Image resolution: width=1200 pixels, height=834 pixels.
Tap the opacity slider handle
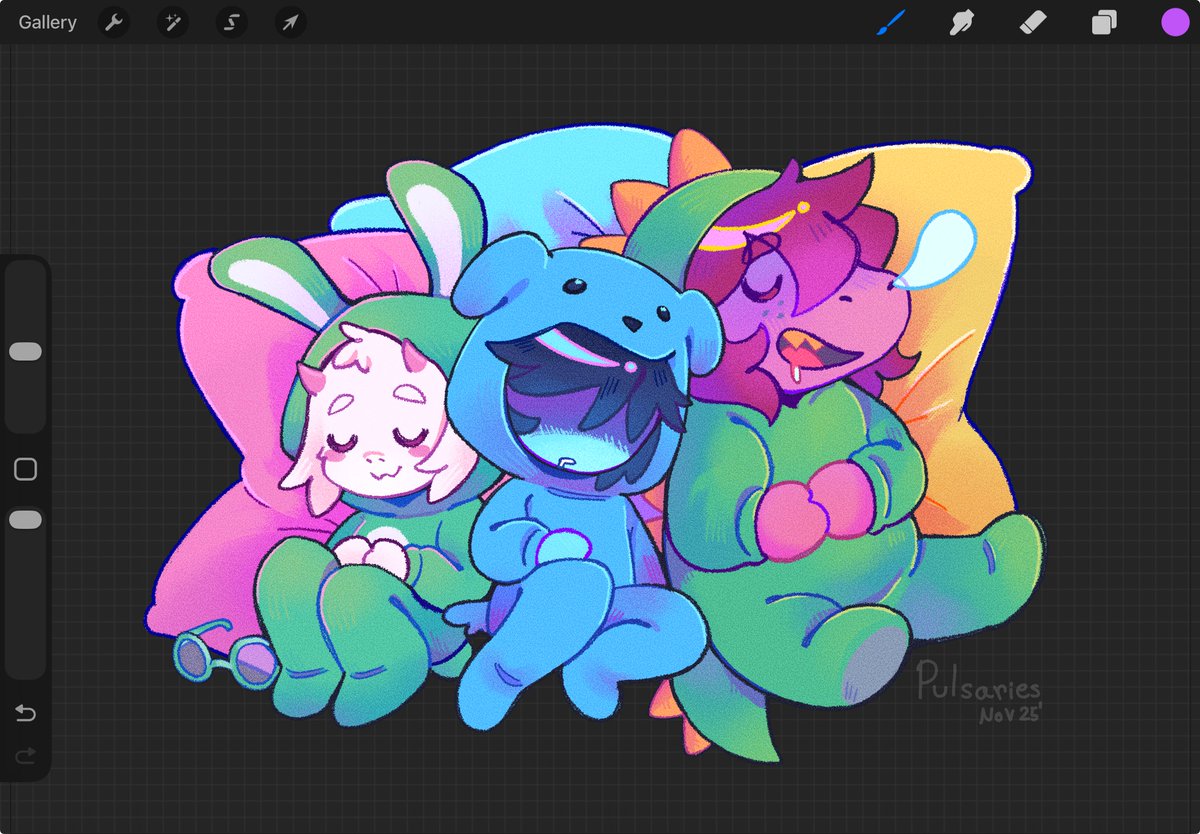click(25, 518)
